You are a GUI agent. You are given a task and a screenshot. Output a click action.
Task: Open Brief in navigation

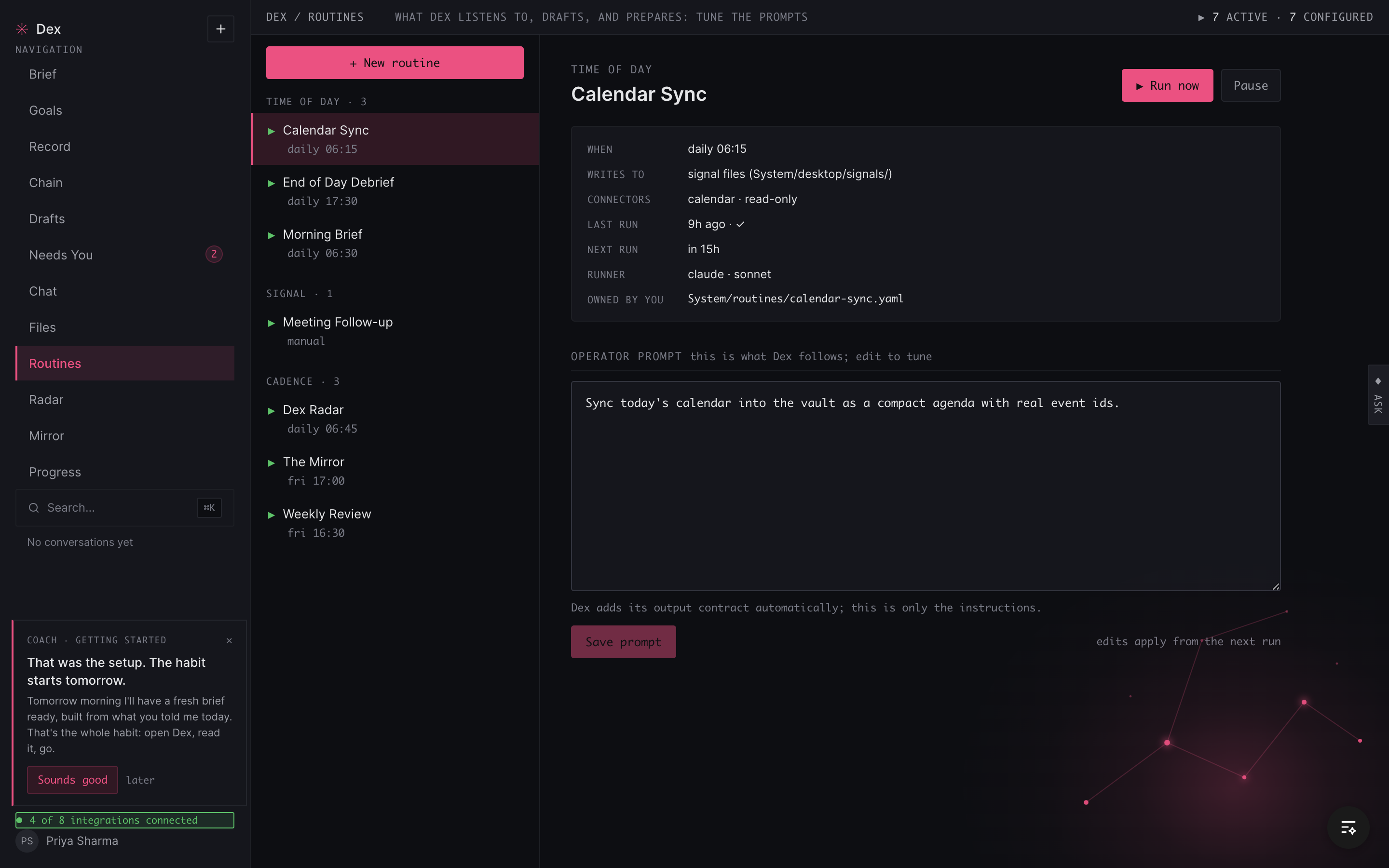[124, 74]
